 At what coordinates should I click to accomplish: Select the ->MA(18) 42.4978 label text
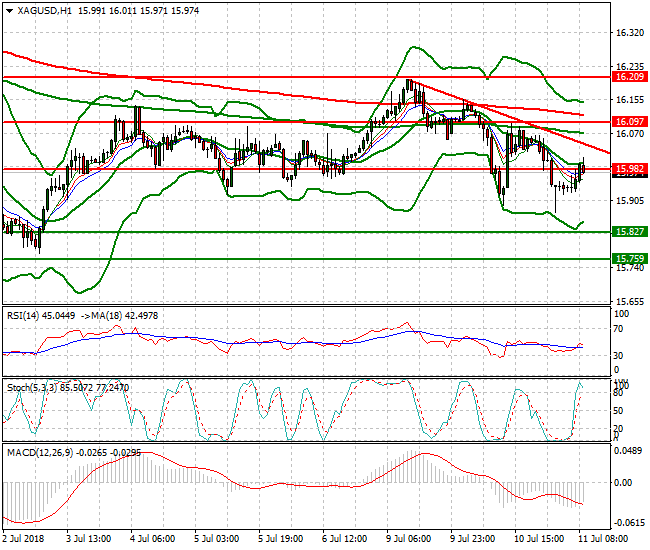[x=119, y=316]
